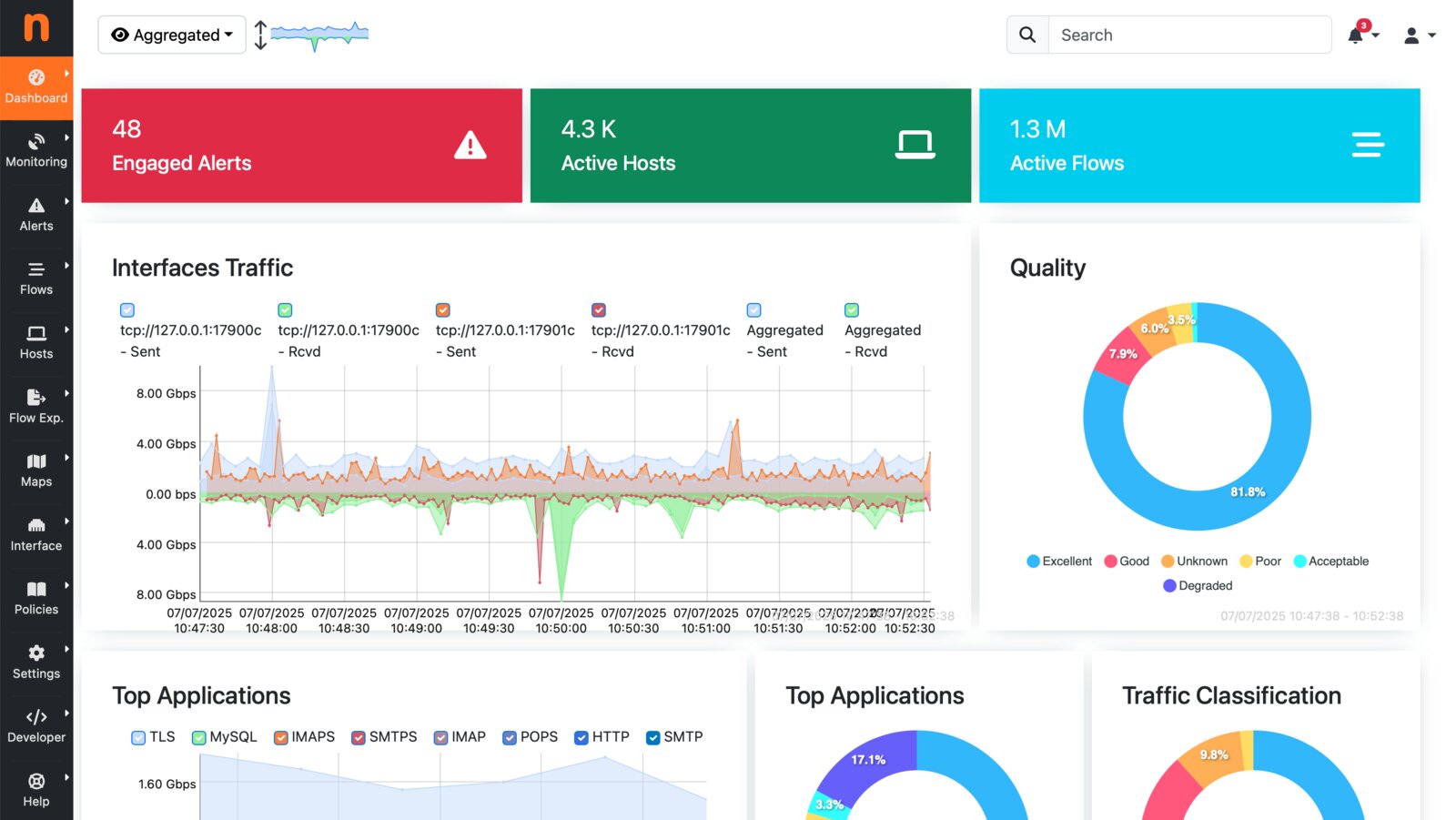The image size is (1456, 820).
Task: Toggle the IMAP application checkbox
Action: (441, 737)
